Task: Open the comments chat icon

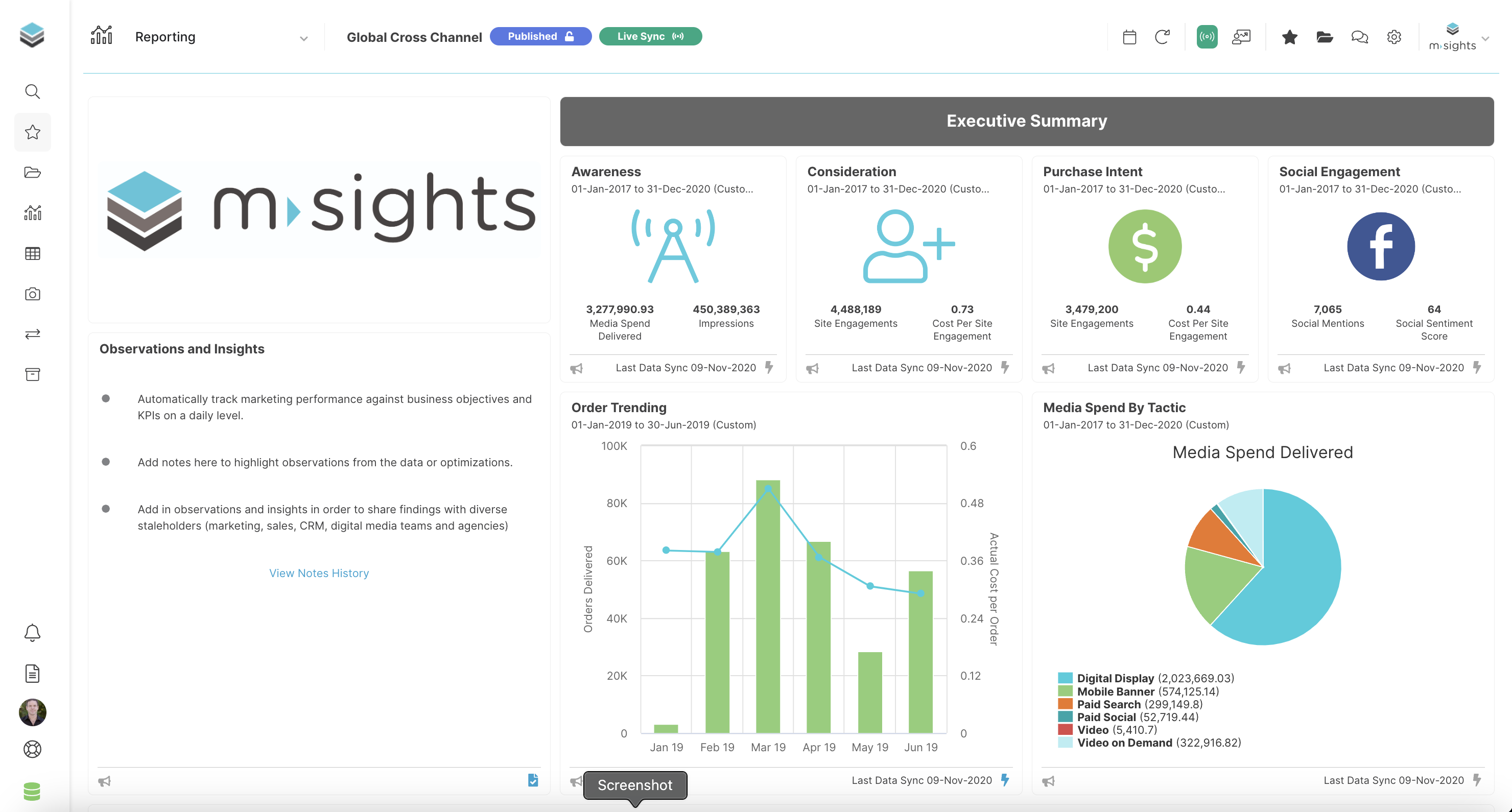Action: tap(1359, 37)
